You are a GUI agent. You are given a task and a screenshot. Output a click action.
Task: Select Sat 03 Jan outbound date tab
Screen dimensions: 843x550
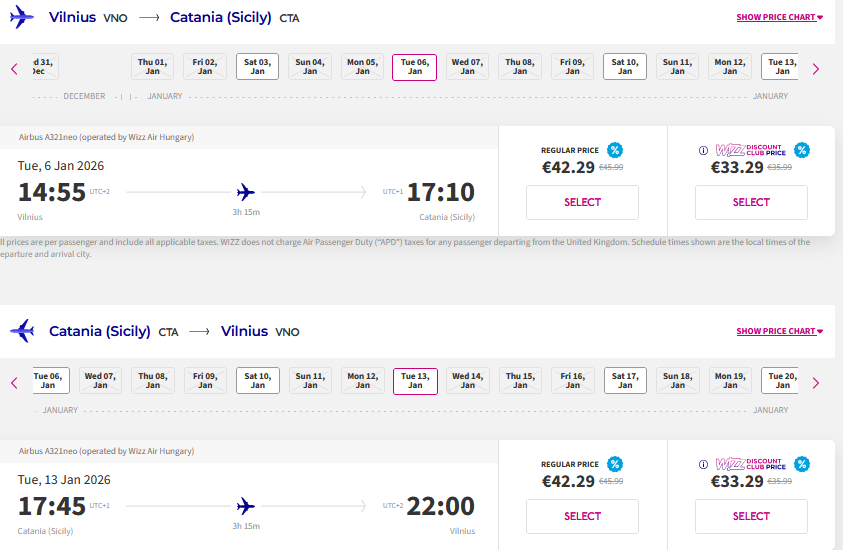coord(257,67)
